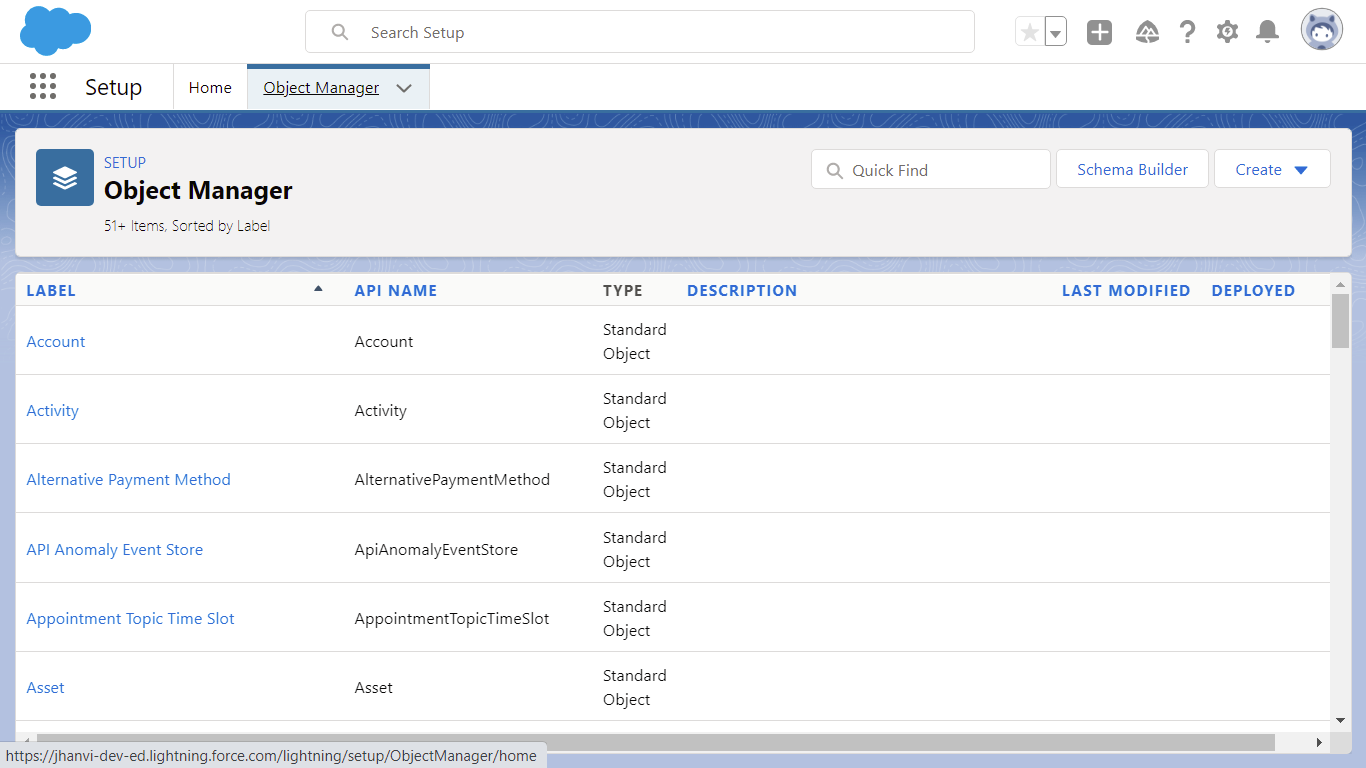
Task: Expand the Object Manager tab chevron
Action: tap(404, 88)
